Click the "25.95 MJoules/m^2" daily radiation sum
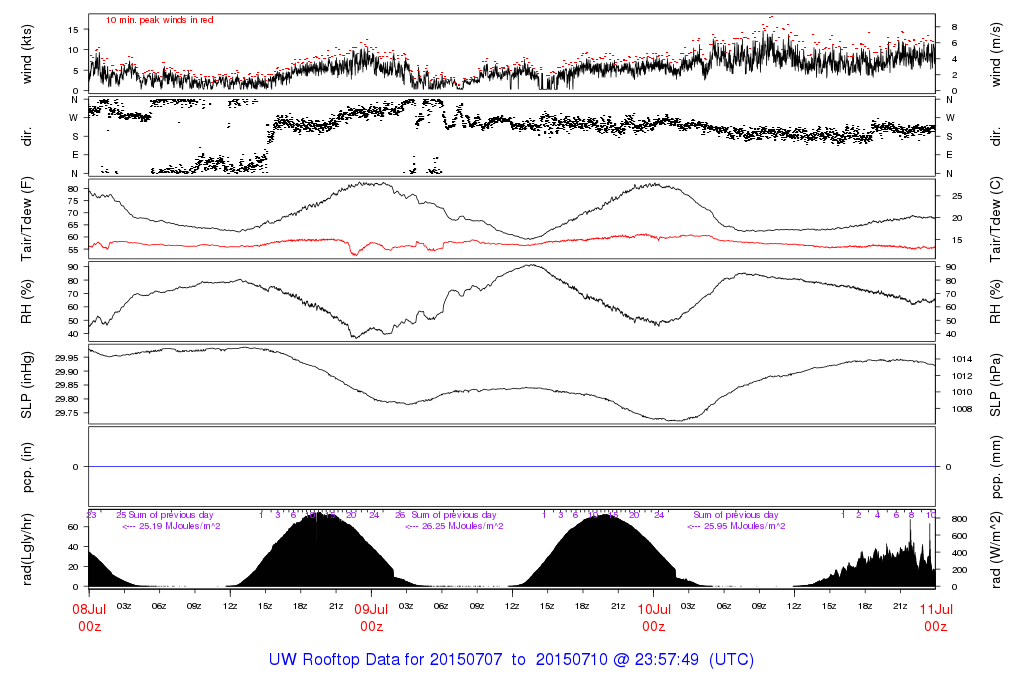1024x700 pixels. tap(744, 526)
